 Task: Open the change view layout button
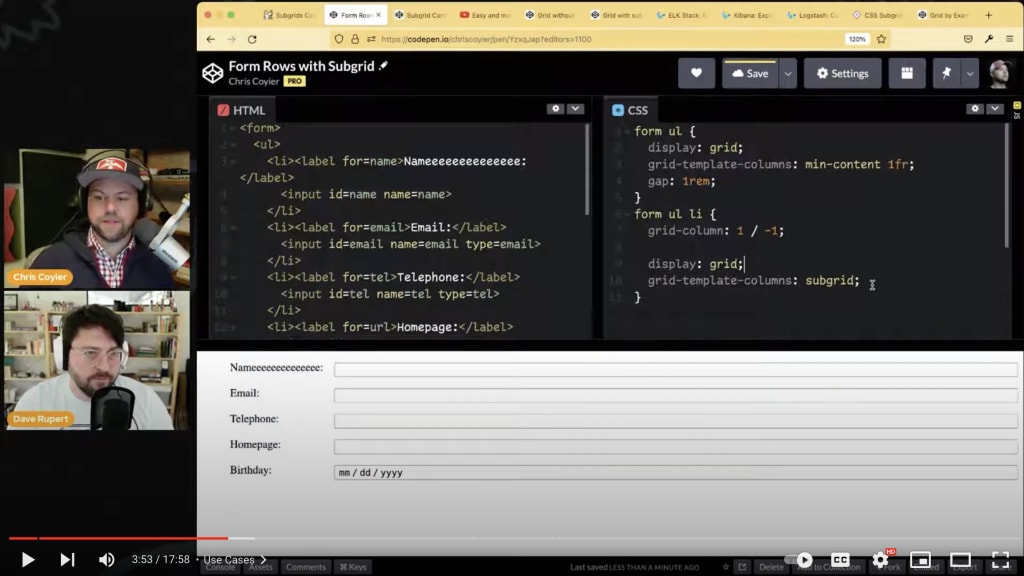point(906,73)
